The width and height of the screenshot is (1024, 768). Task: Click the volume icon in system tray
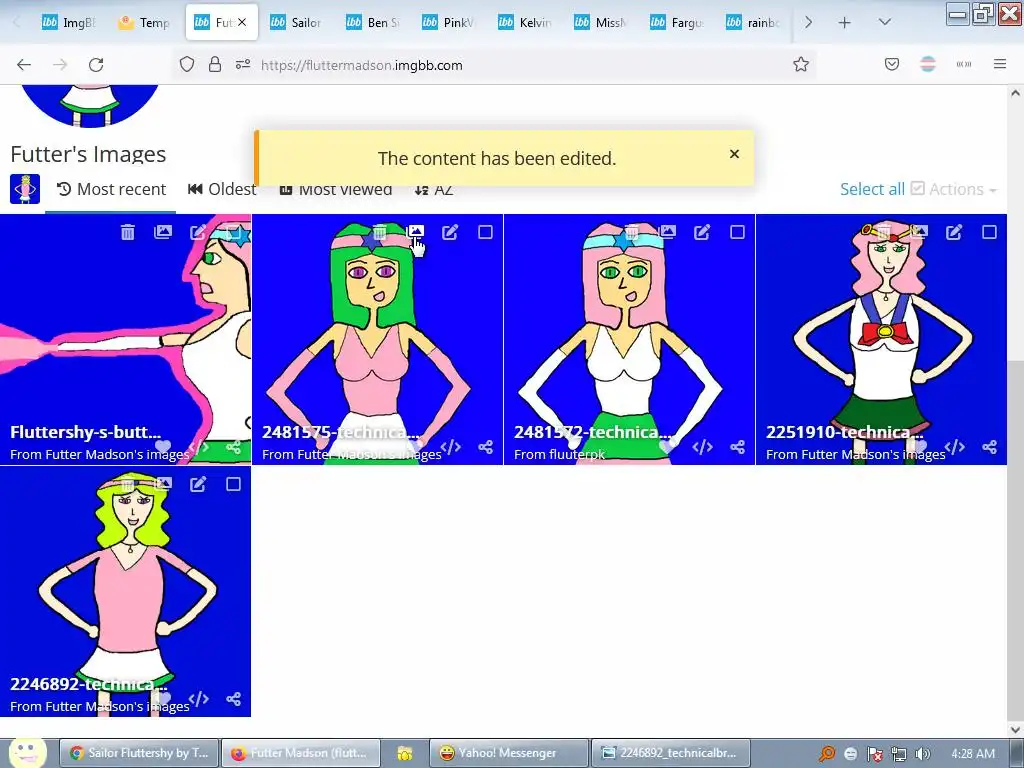tap(923, 754)
